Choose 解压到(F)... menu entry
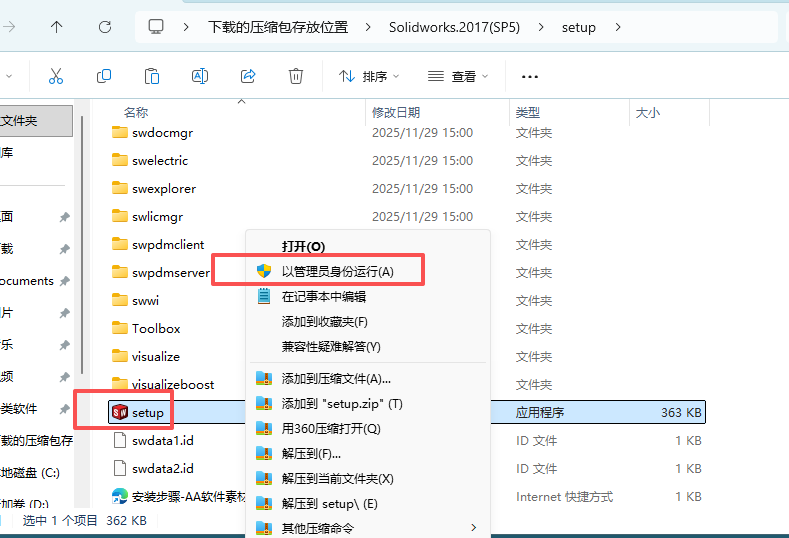The width and height of the screenshot is (789, 538). (x=311, y=453)
